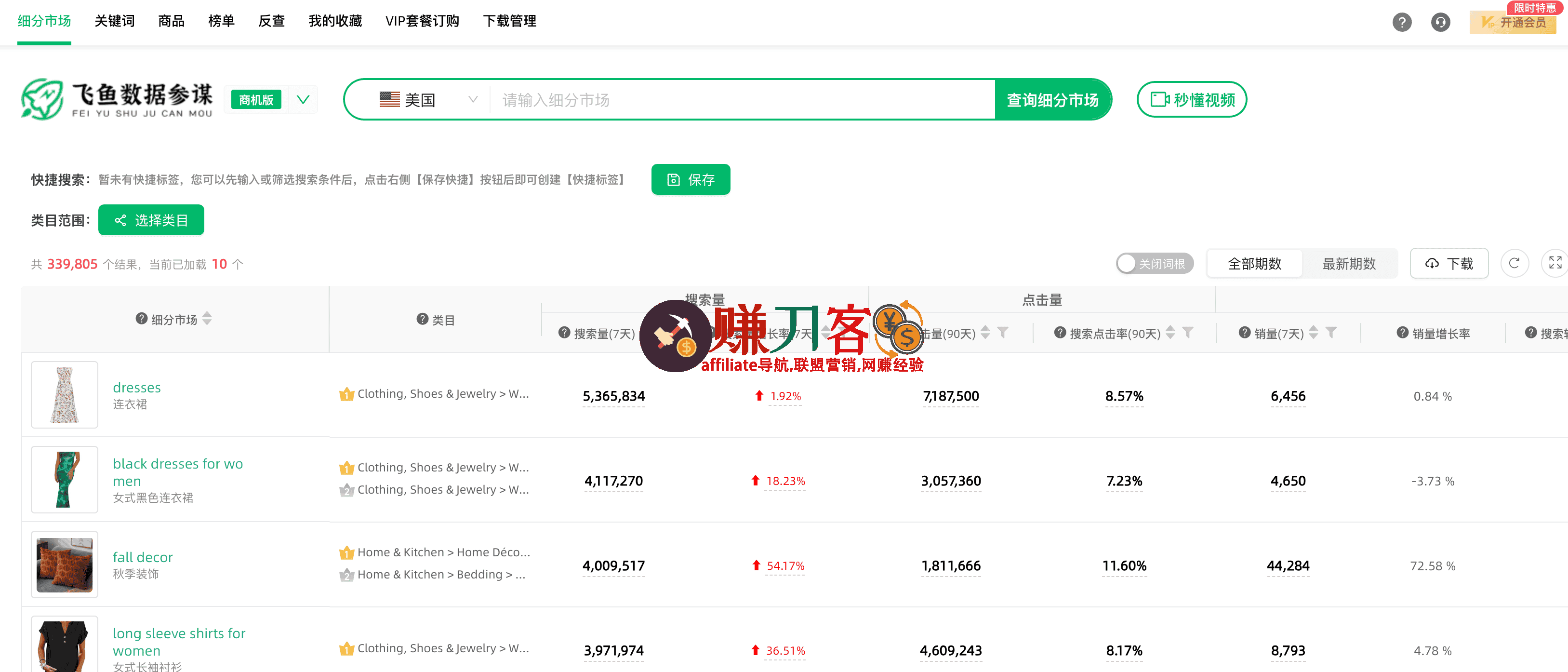Click the video camera icon in 秒懂视频
This screenshot has height=672, width=1568.
point(1159,99)
